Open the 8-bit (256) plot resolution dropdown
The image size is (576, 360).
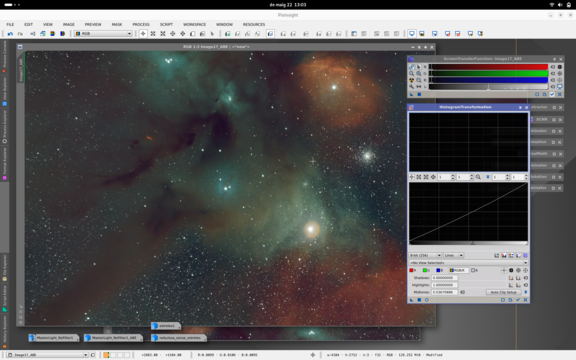pyautogui.click(x=425, y=255)
